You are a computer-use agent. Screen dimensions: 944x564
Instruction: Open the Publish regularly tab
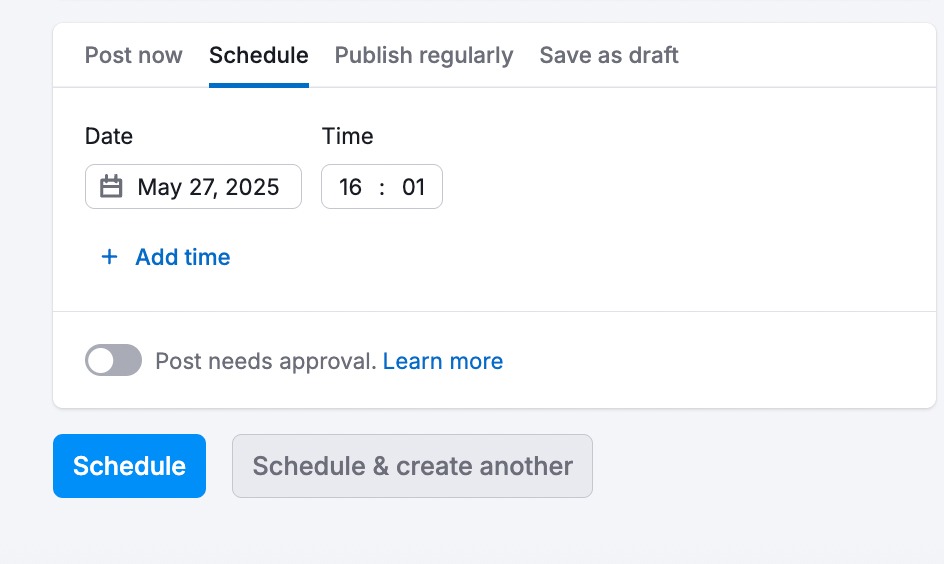point(423,55)
